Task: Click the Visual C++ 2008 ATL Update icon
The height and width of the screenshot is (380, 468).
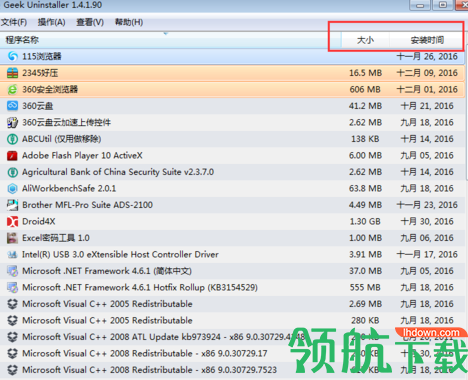Action: point(12,337)
